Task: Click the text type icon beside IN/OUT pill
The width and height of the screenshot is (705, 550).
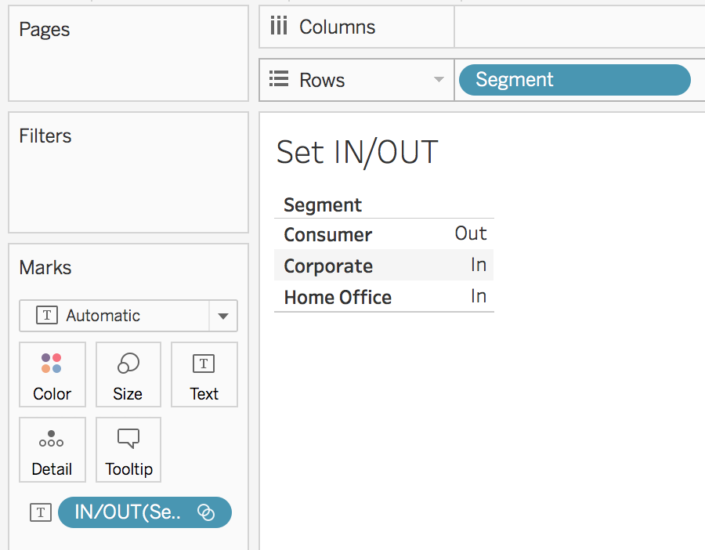Action: click(40, 513)
